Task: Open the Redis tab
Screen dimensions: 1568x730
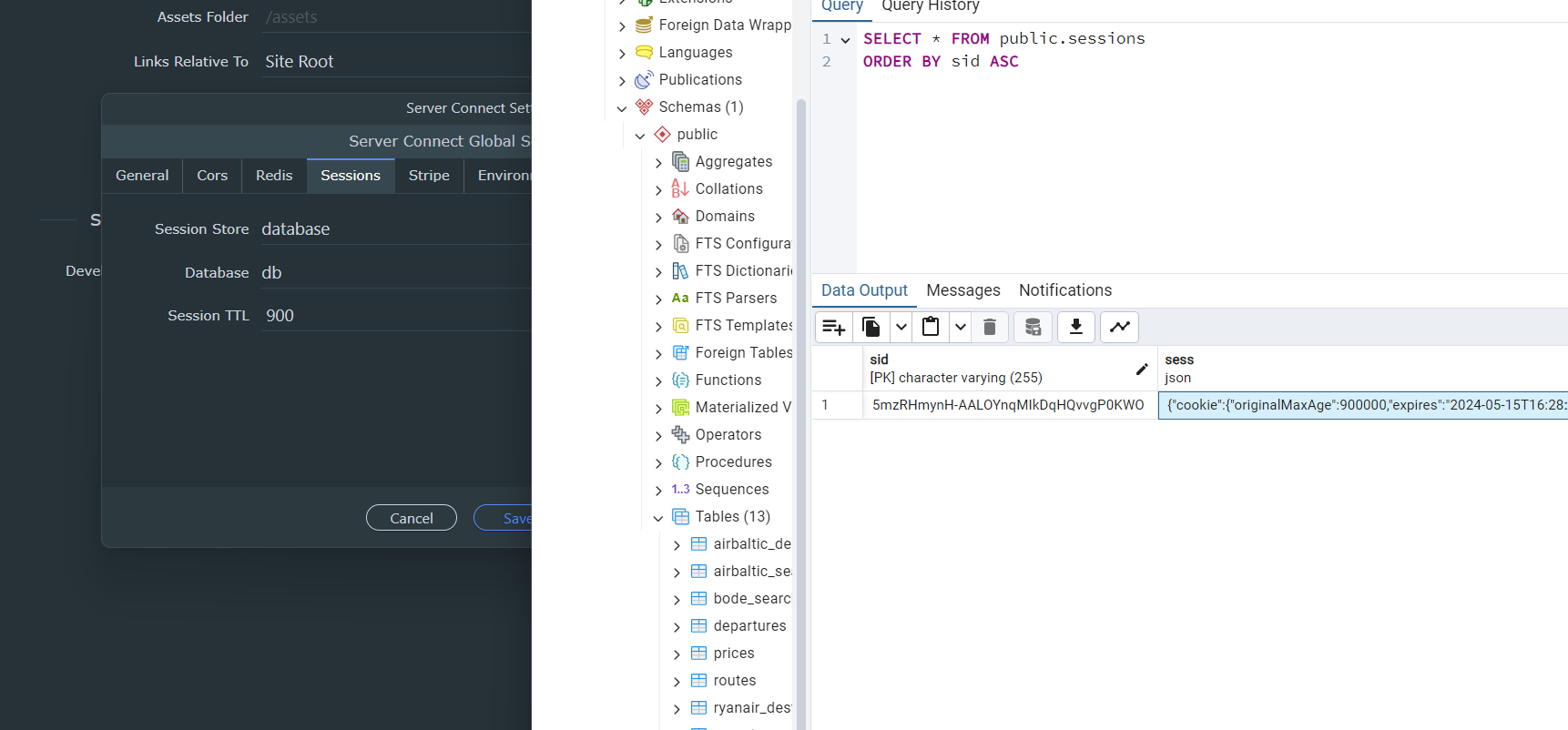Action: 274,176
